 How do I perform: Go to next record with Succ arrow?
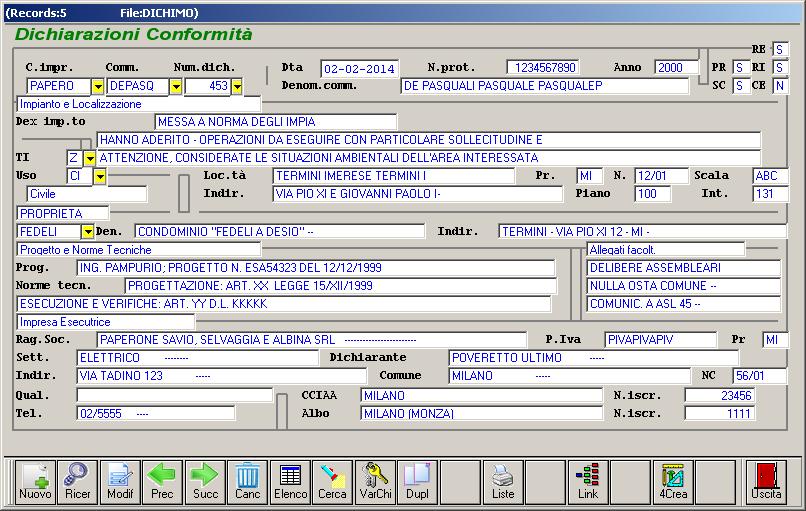(x=205, y=481)
